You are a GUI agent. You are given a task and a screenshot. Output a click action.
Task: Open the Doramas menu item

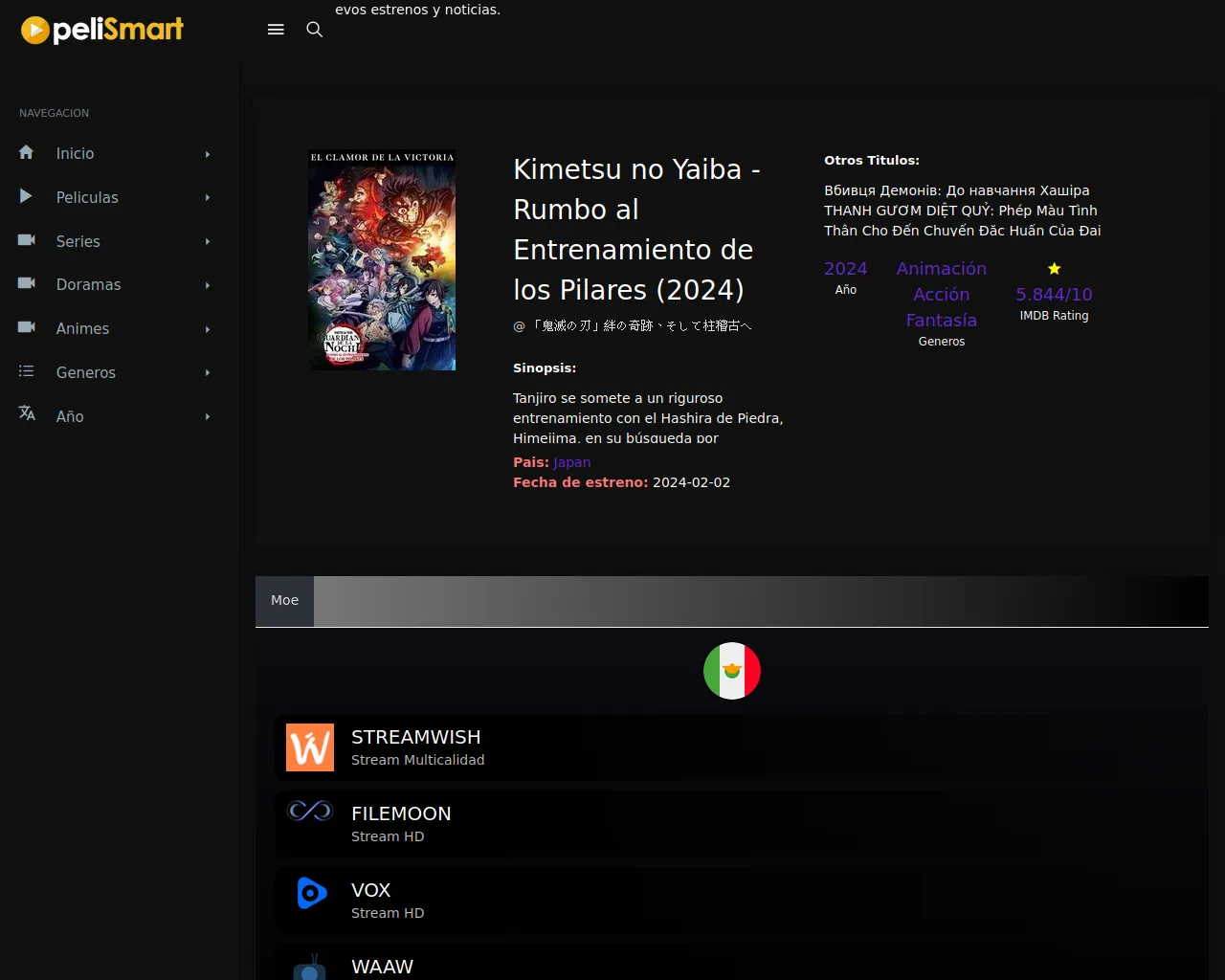pos(88,285)
